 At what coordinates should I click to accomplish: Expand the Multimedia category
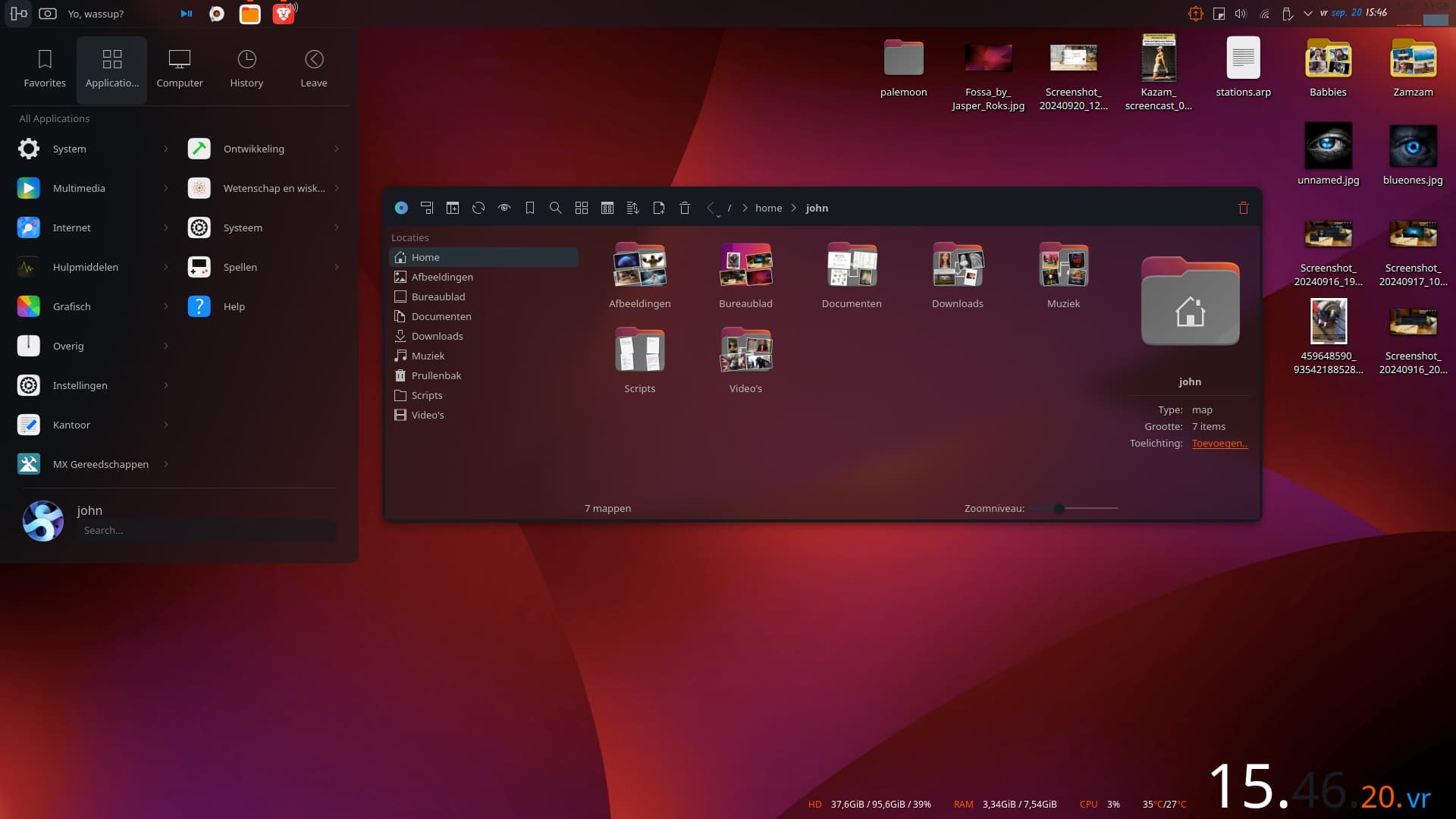tap(93, 188)
